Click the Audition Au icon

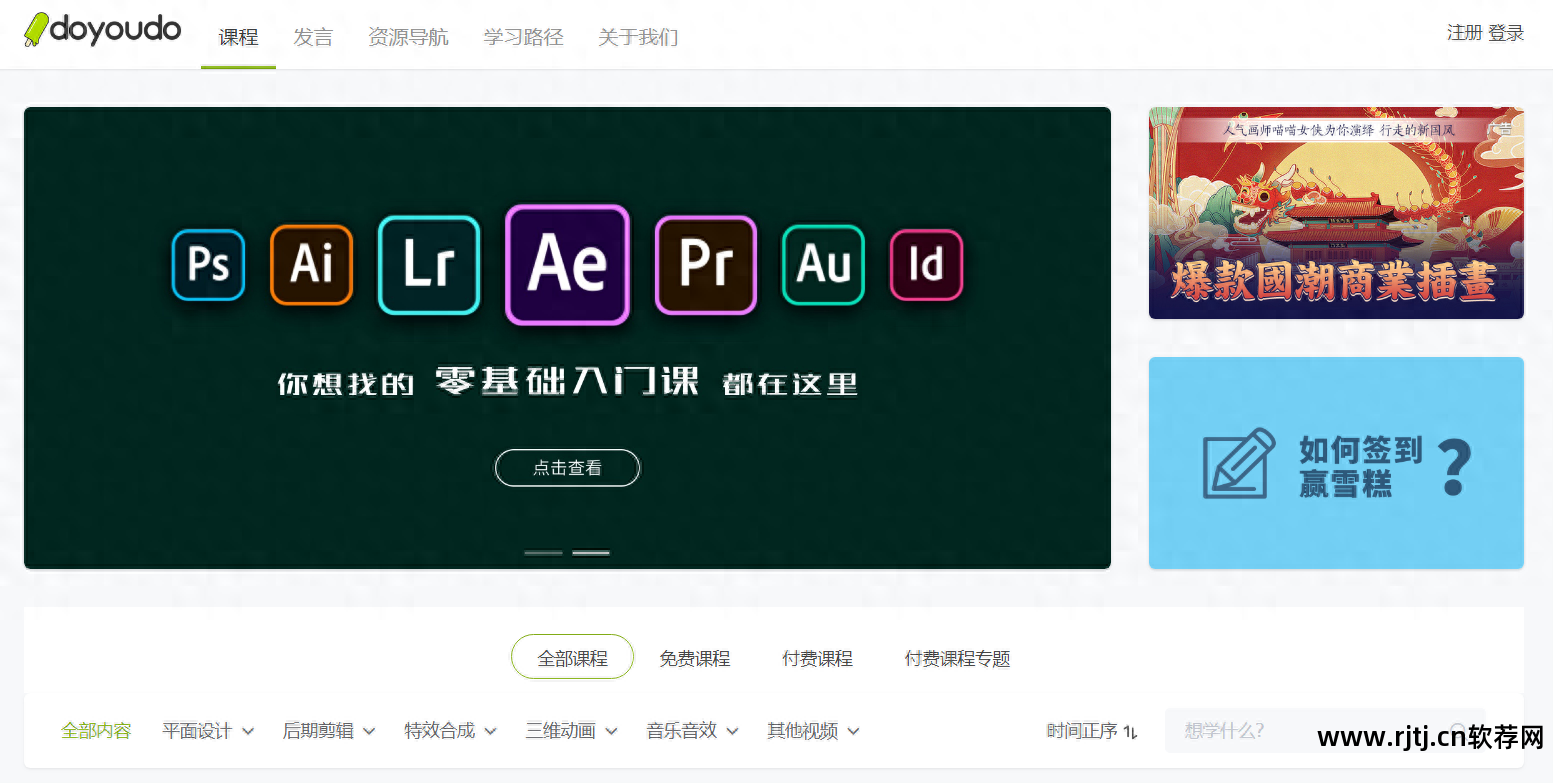(823, 265)
